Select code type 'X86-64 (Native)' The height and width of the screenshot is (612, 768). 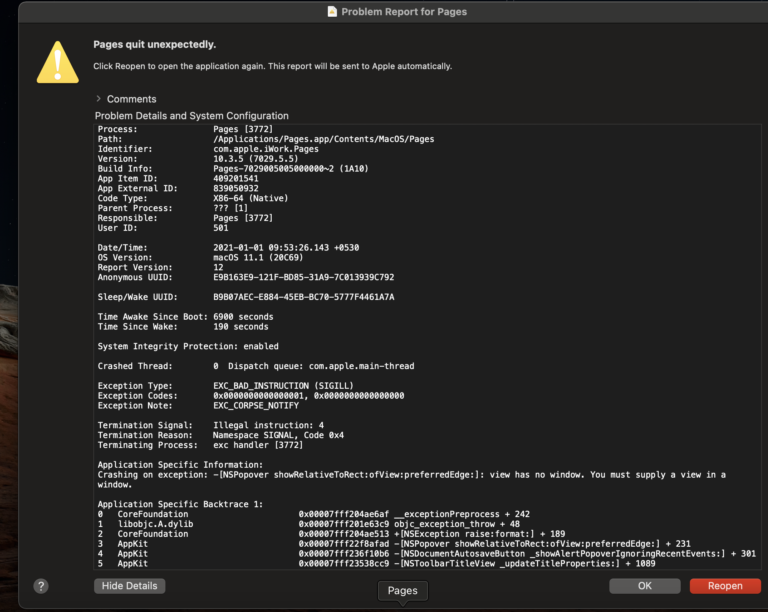coord(250,198)
